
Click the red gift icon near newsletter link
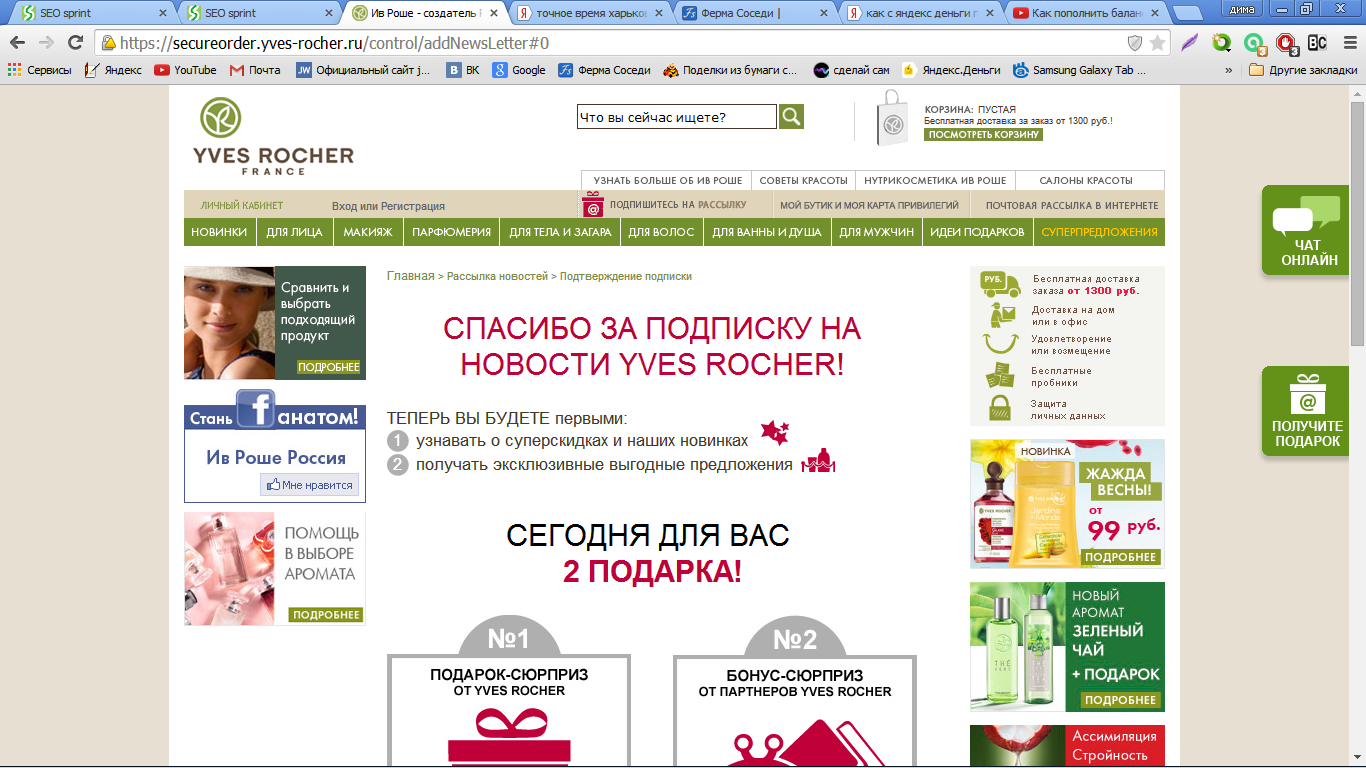(593, 204)
